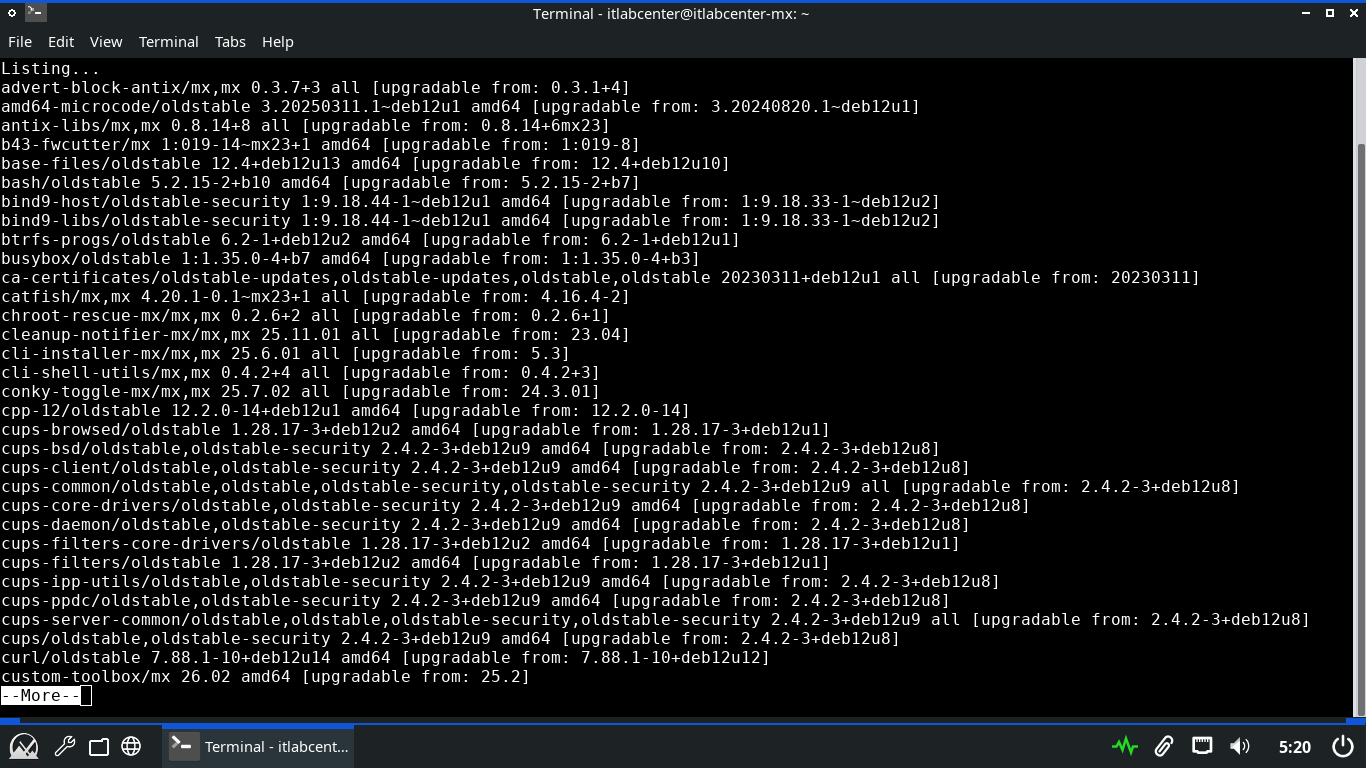Image resolution: width=1366 pixels, height=768 pixels.
Task: Click the network connection tray icon
Action: pos(1201,746)
